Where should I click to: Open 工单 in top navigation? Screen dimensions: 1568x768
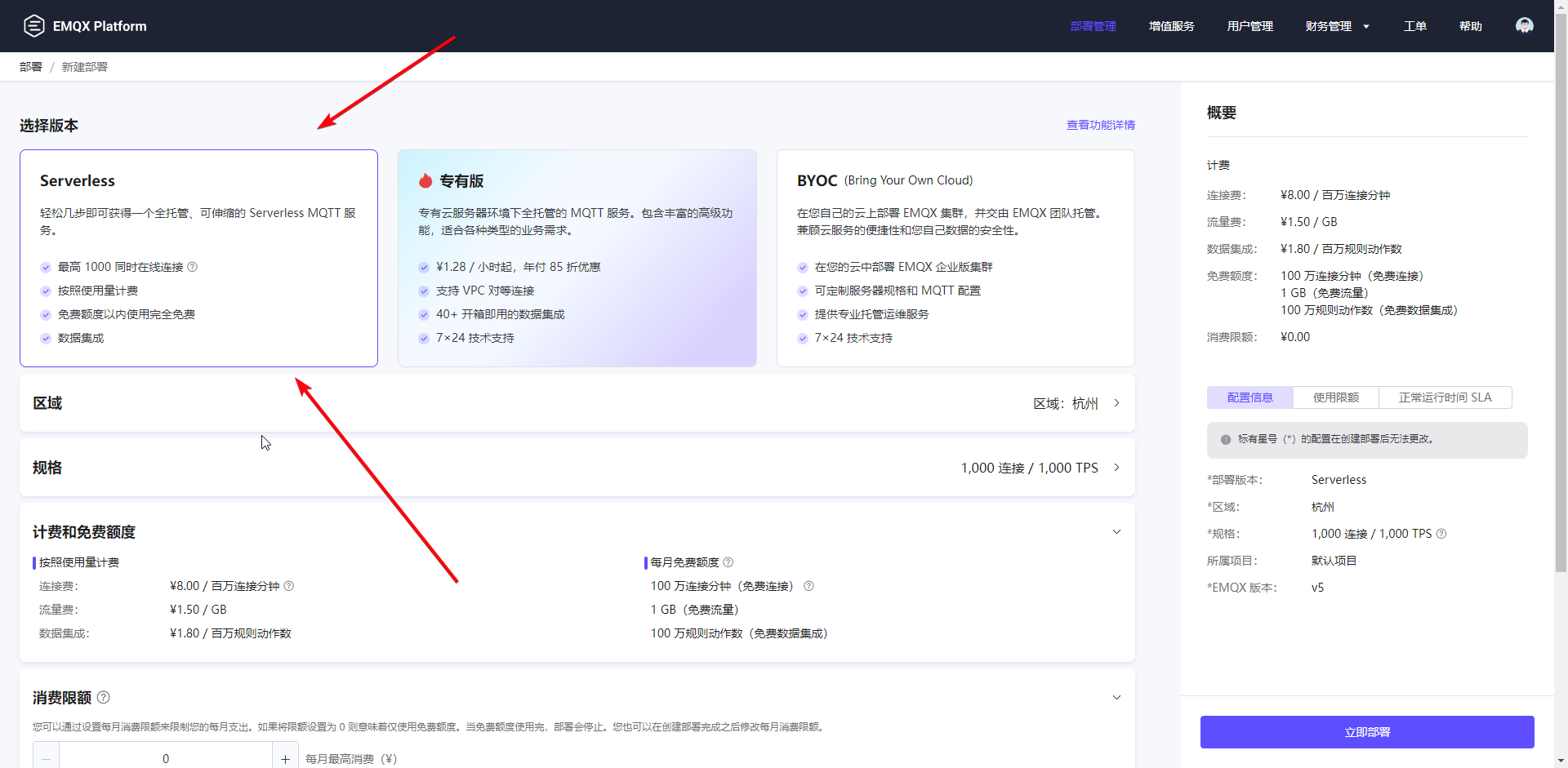pyautogui.click(x=1414, y=26)
